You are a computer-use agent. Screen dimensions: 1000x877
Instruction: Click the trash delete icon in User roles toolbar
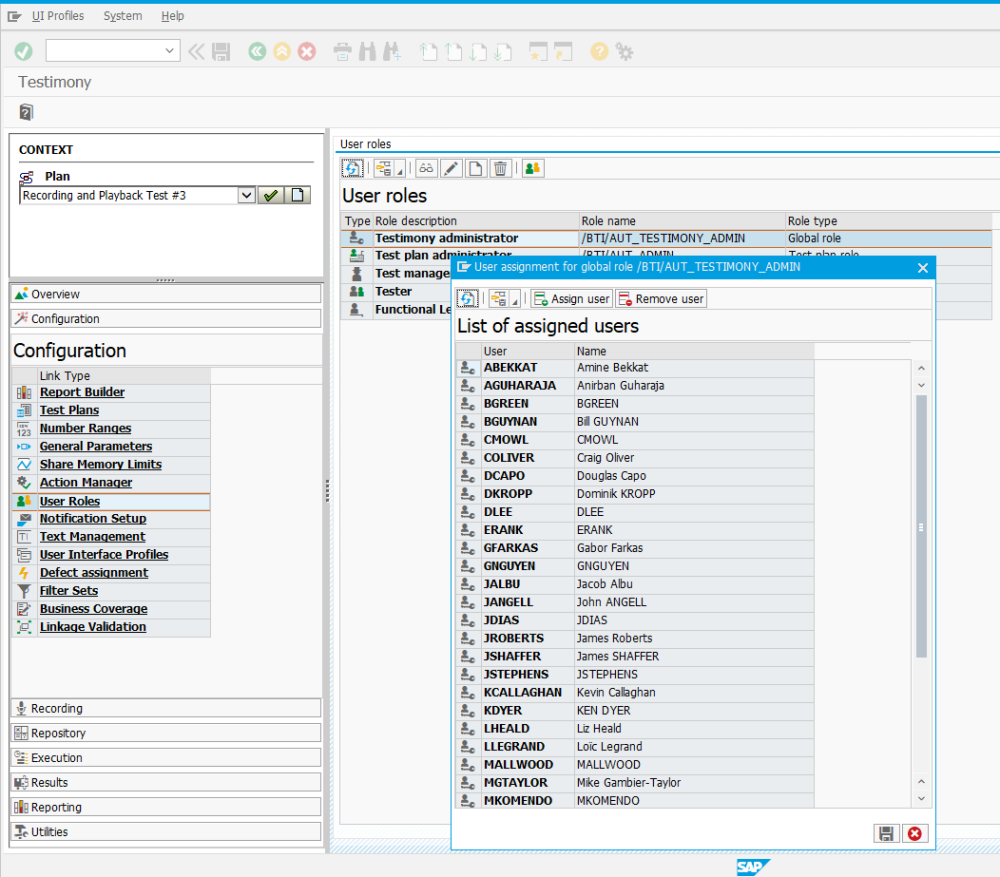[501, 168]
